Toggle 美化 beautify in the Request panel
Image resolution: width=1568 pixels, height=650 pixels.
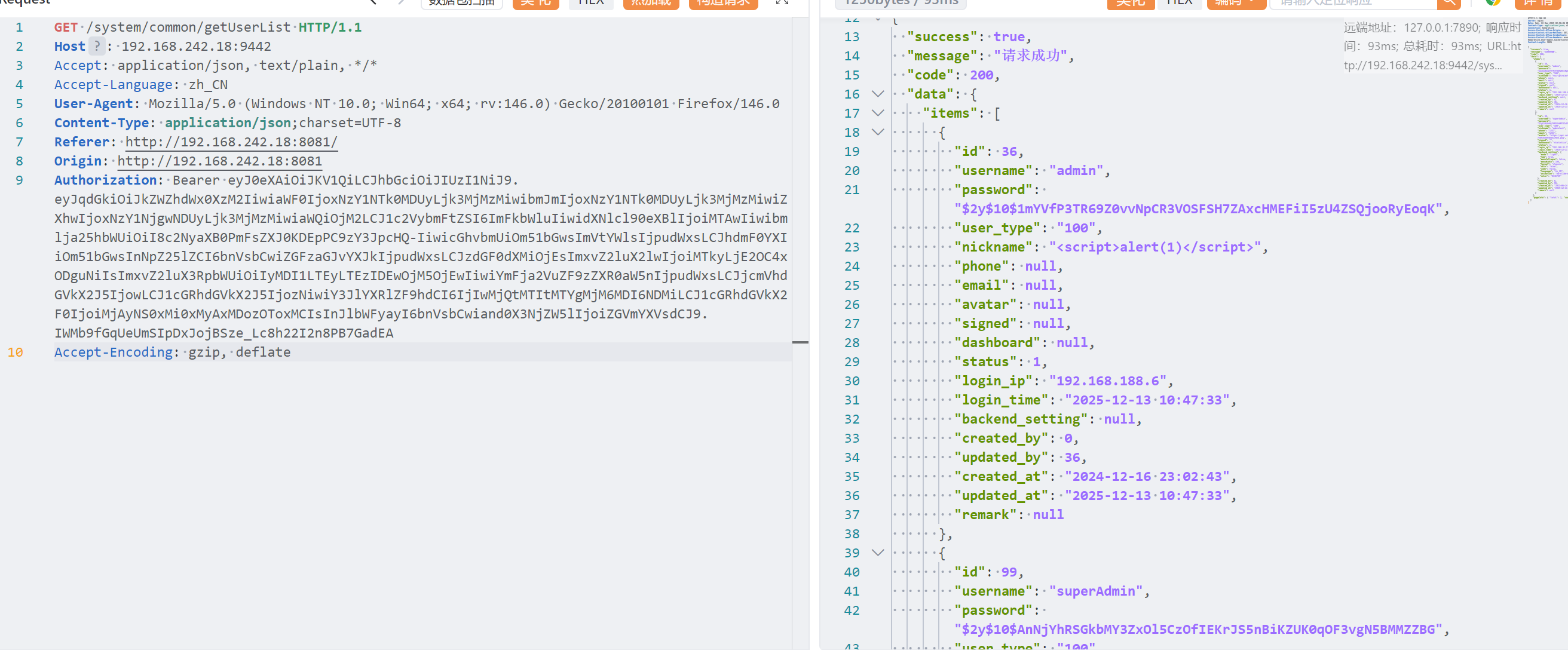tap(535, 3)
